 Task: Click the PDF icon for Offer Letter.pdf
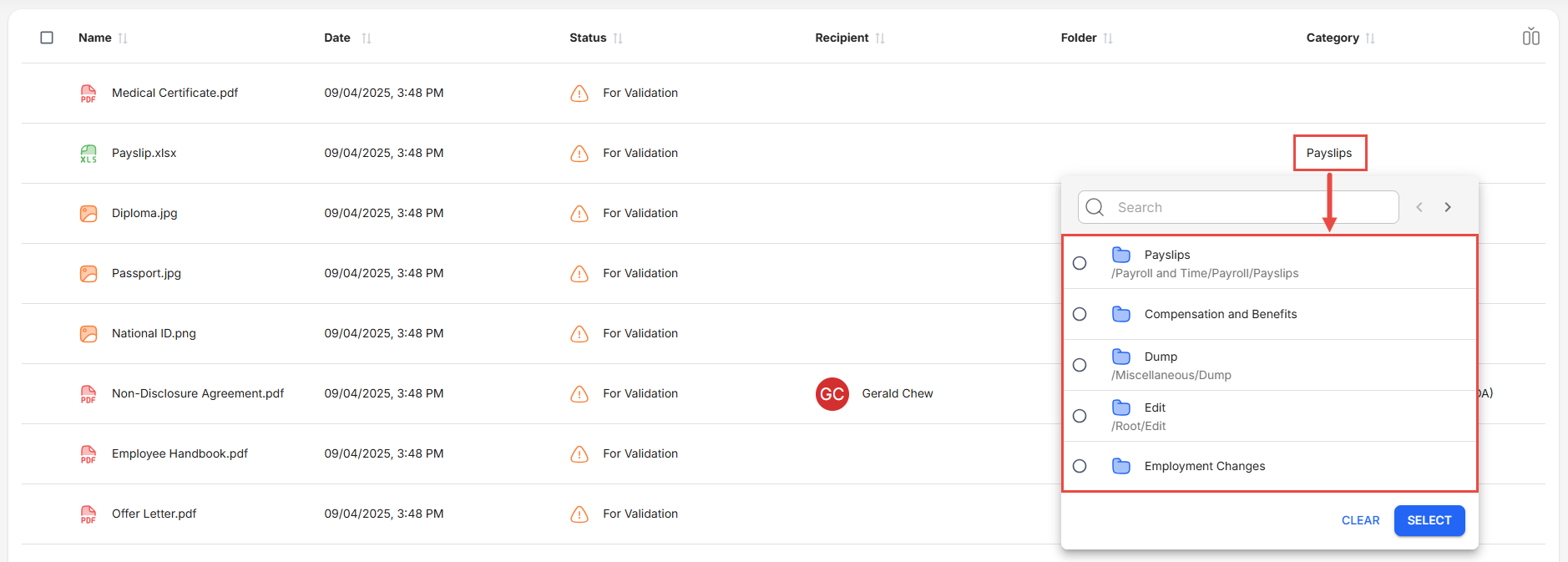pos(88,514)
